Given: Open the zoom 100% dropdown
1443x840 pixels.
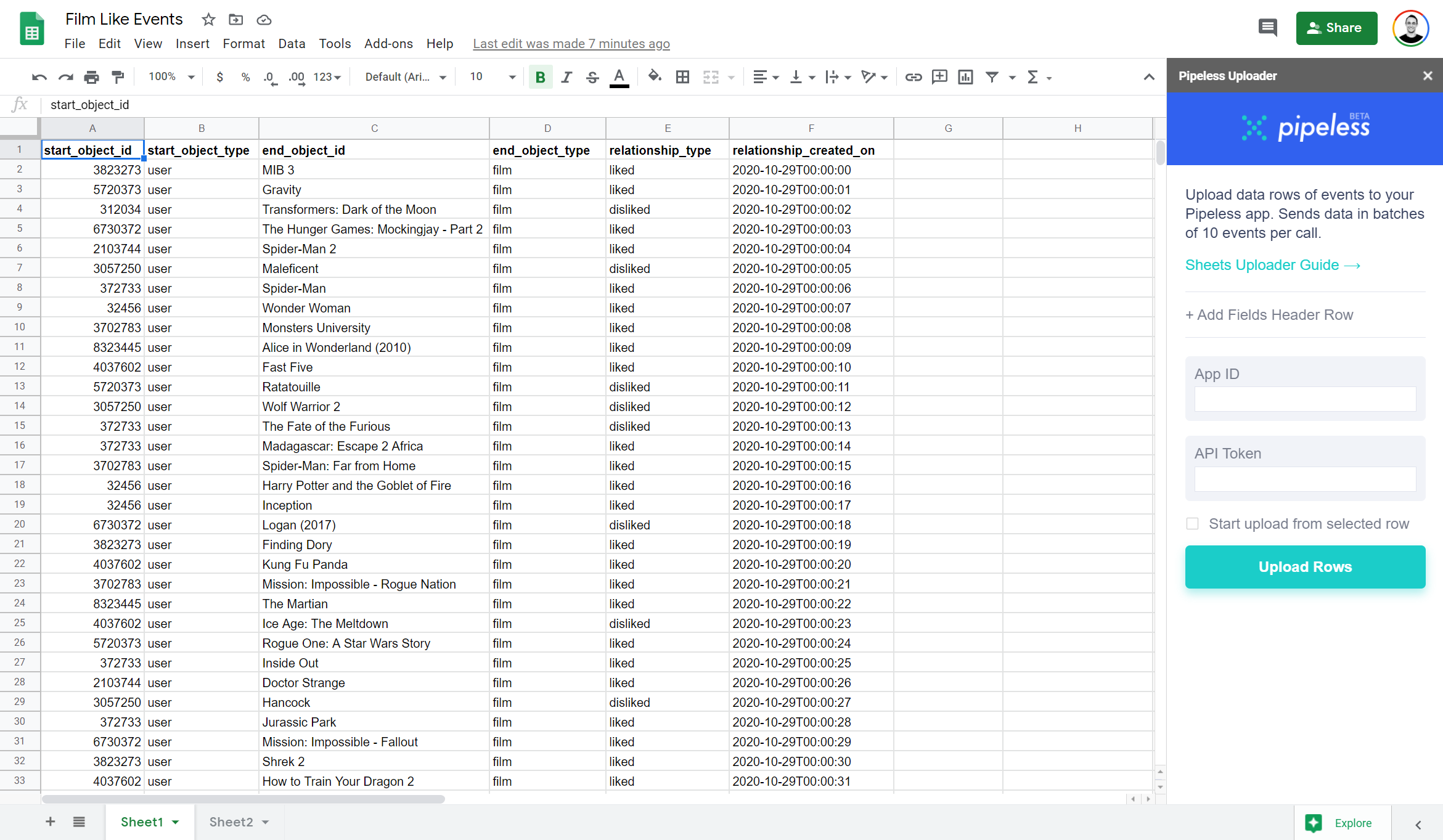Looking at the screenshot, I should [171, 77].
